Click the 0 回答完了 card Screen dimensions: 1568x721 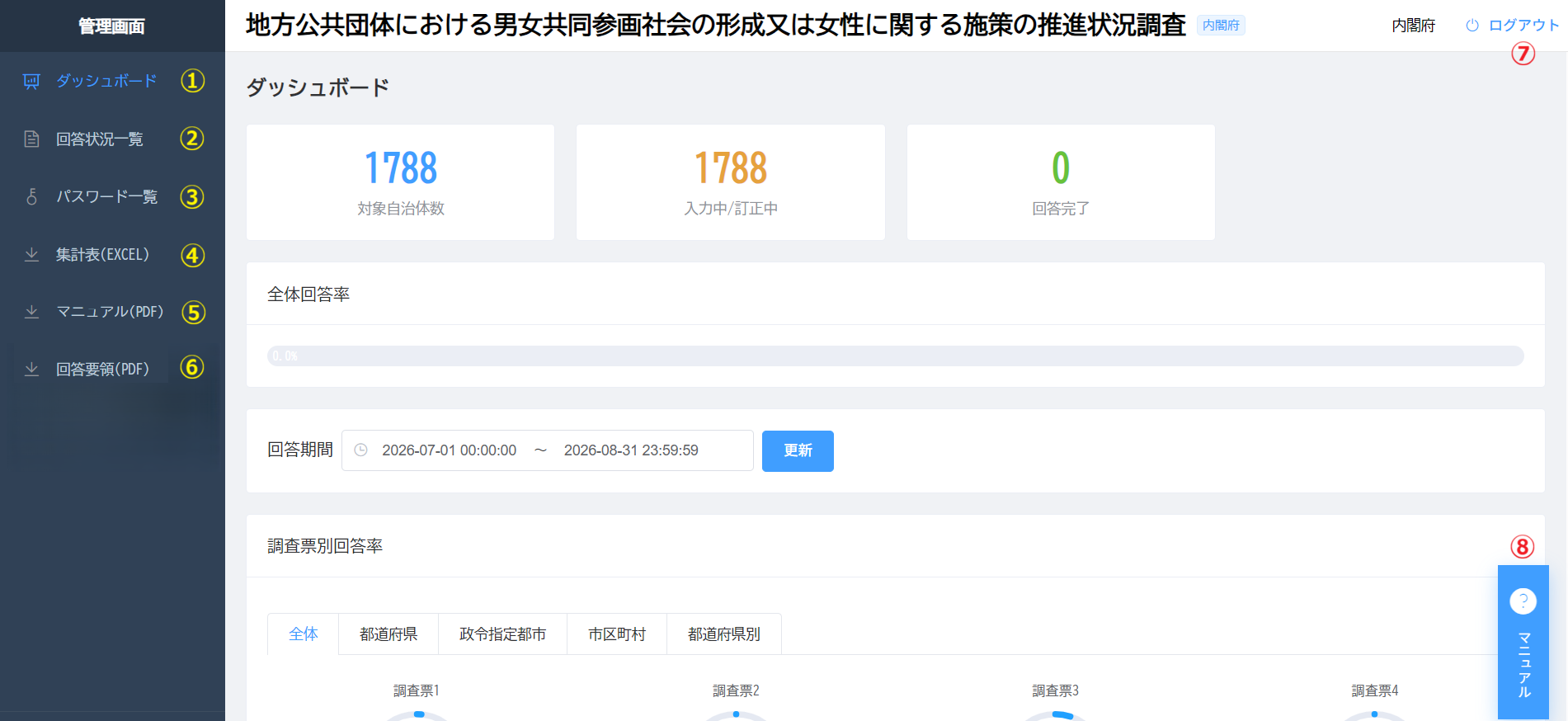click(1061, 182)
